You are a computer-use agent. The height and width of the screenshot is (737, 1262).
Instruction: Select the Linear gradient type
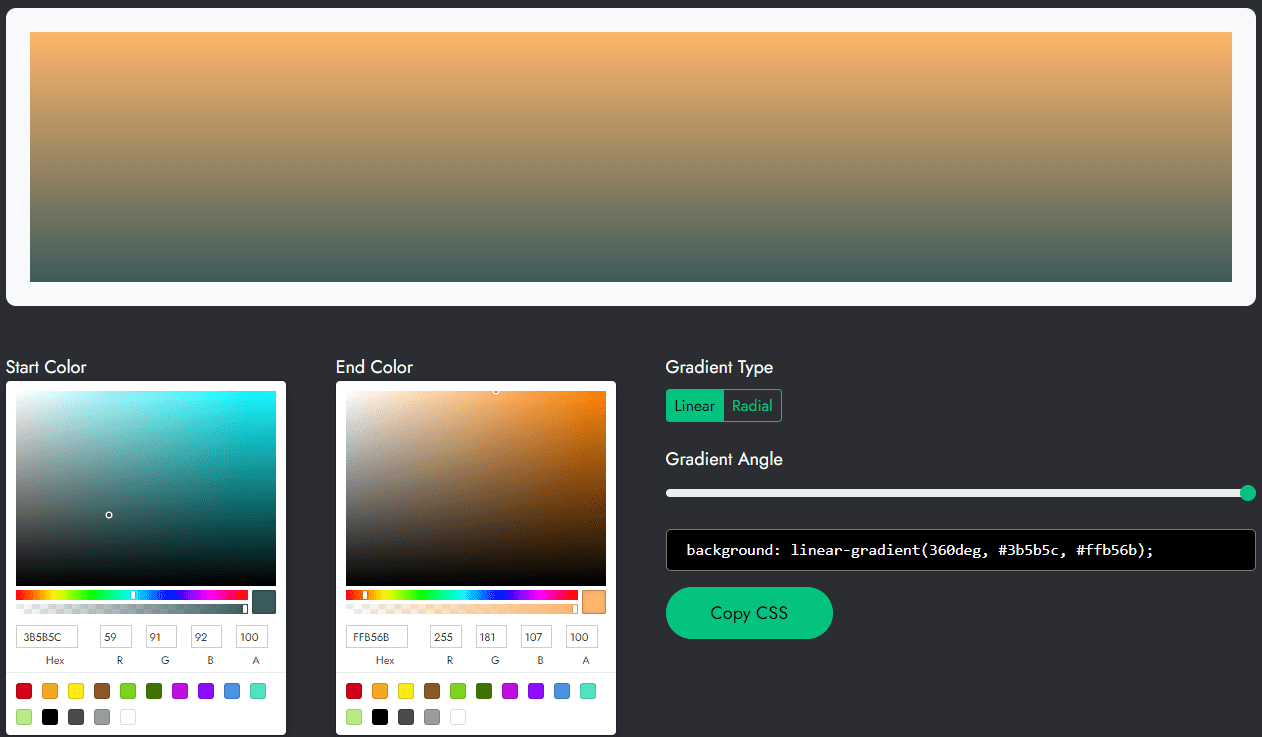(694, 405)
